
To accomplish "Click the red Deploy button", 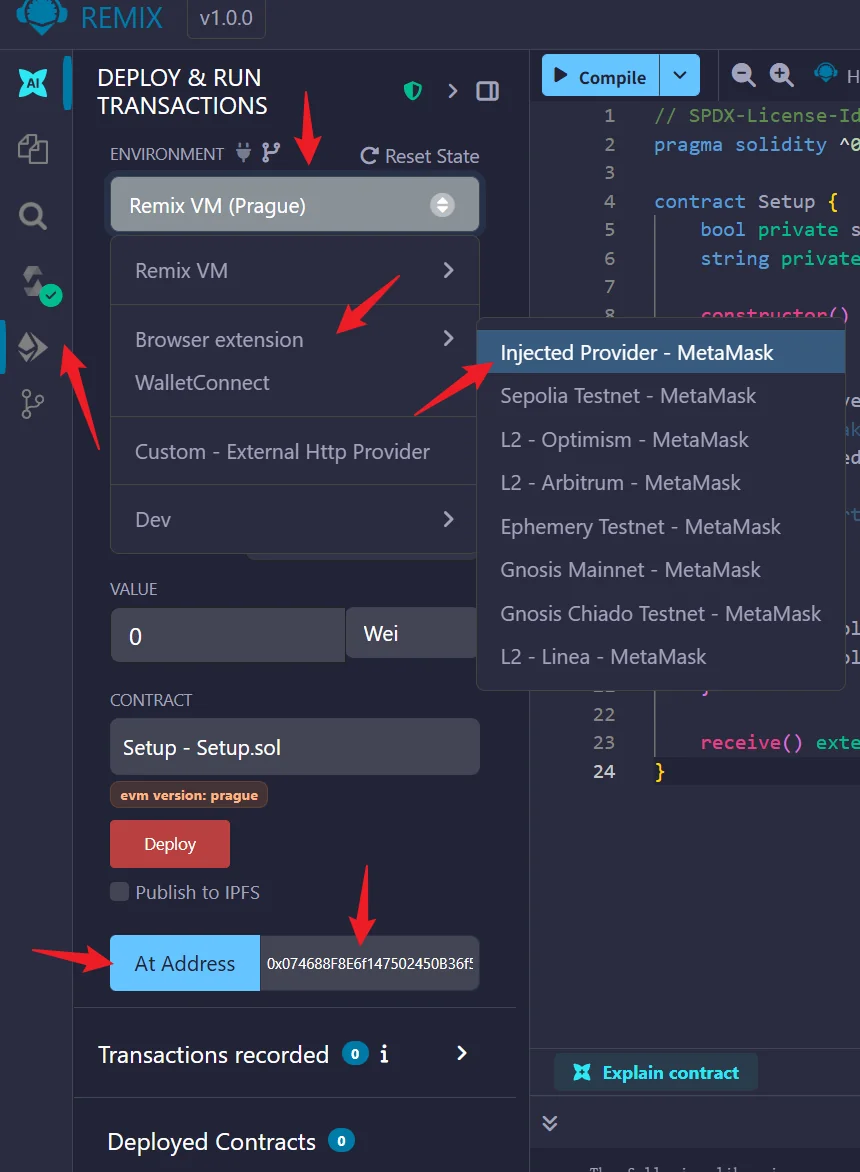I will pos(170,844).
